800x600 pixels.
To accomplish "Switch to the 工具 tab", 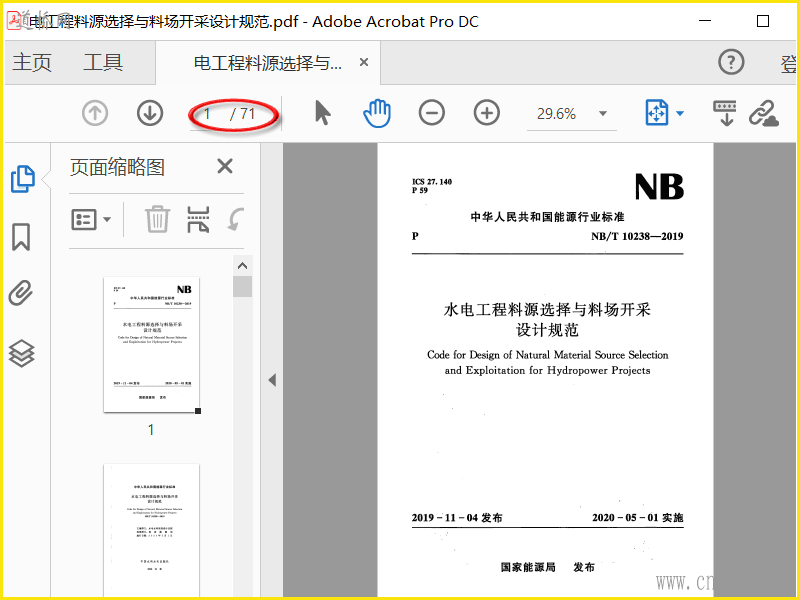I will pos(103,62).
